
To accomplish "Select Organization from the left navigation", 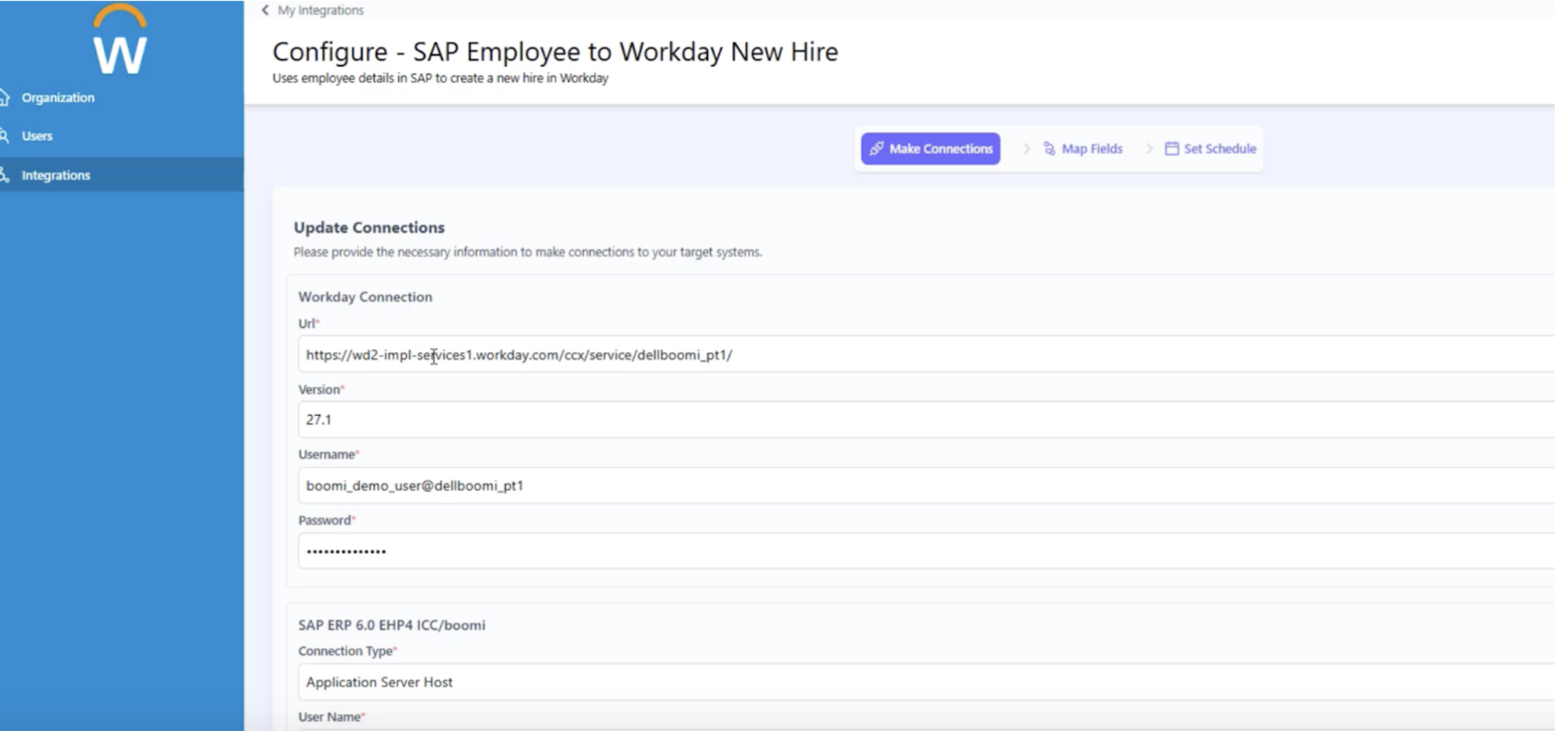I will (59, 97).
